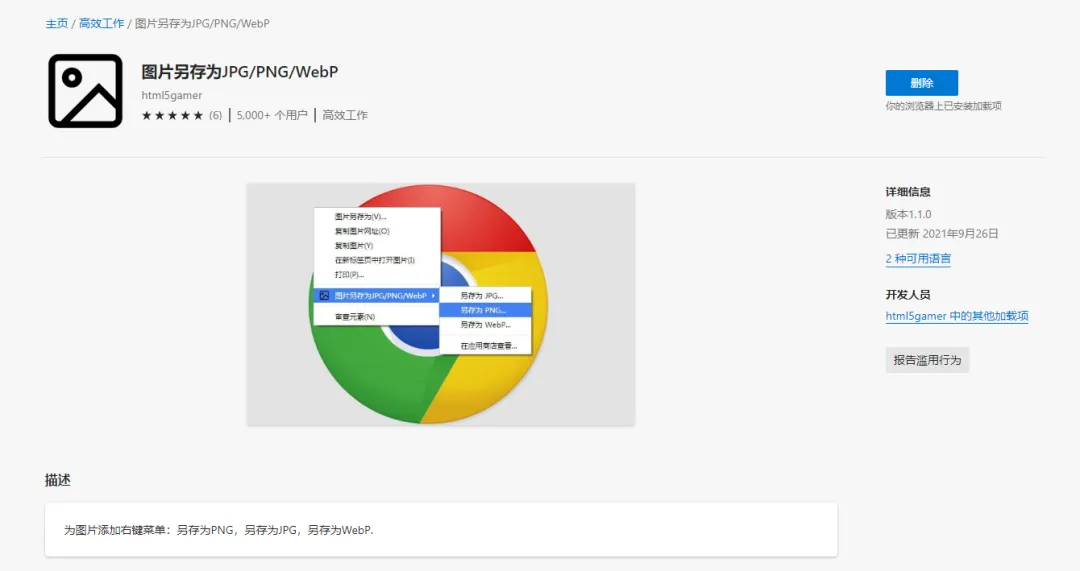Open the 2 种可用语言 link
The width and height of the screenshot is (1080, 571).
(918, 258)
